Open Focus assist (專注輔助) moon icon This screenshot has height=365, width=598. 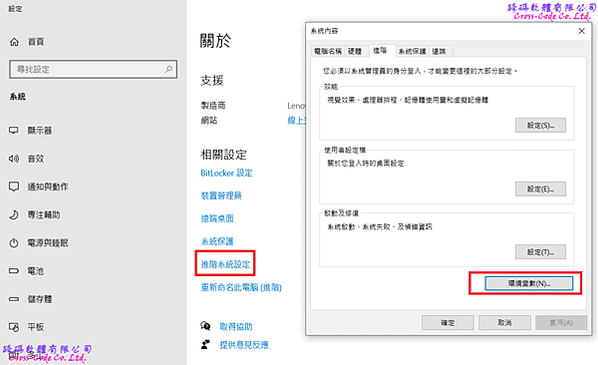(14, 215)
